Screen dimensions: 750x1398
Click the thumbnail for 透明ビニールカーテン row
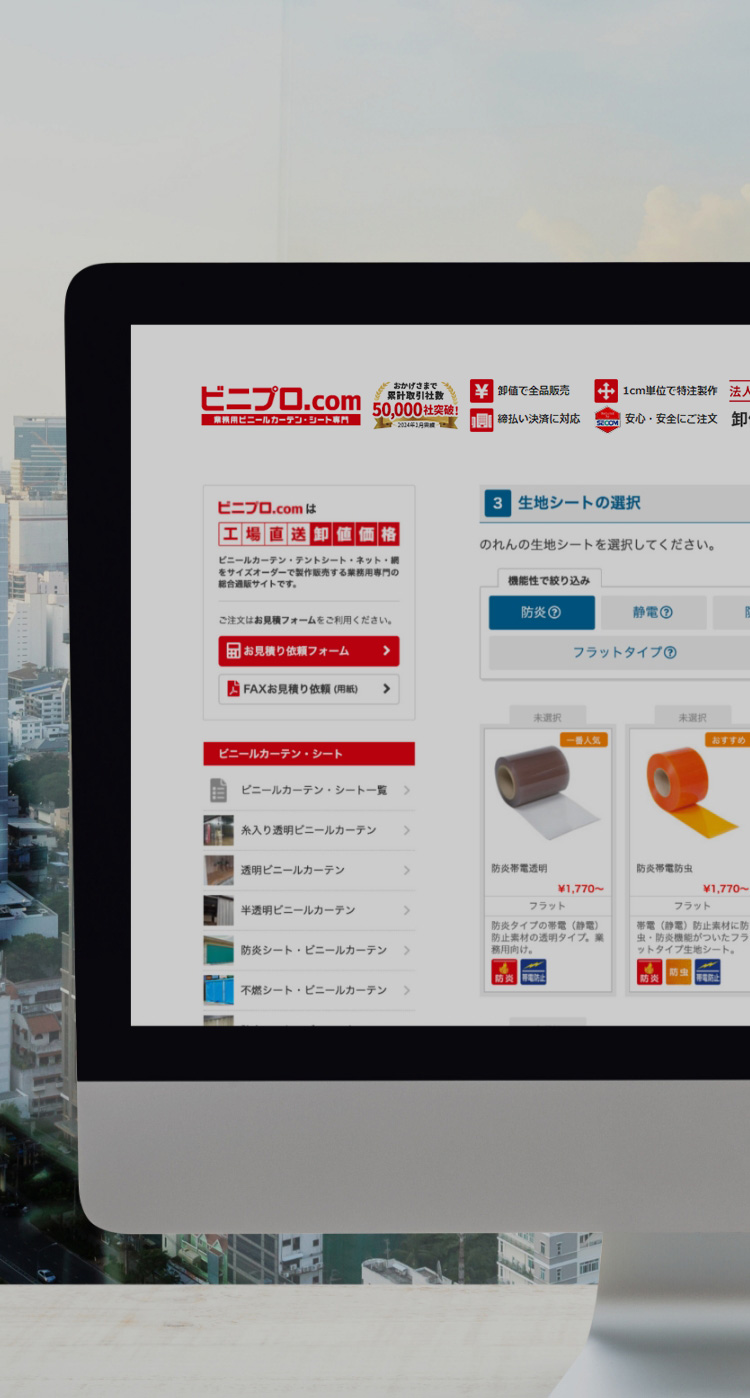click(x=218, y=870)
